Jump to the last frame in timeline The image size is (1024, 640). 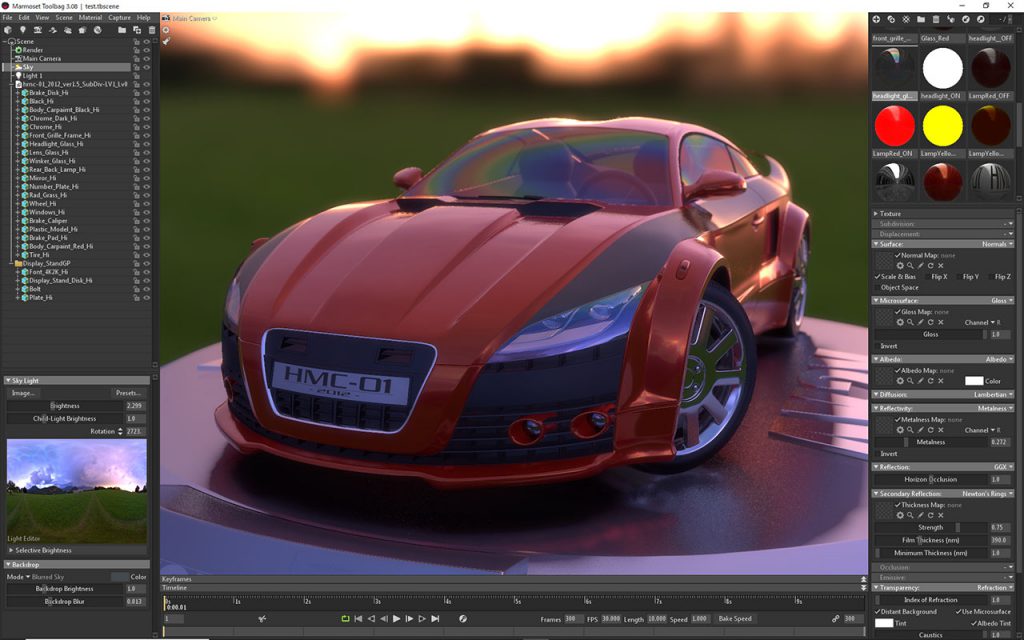coord(435,619)
